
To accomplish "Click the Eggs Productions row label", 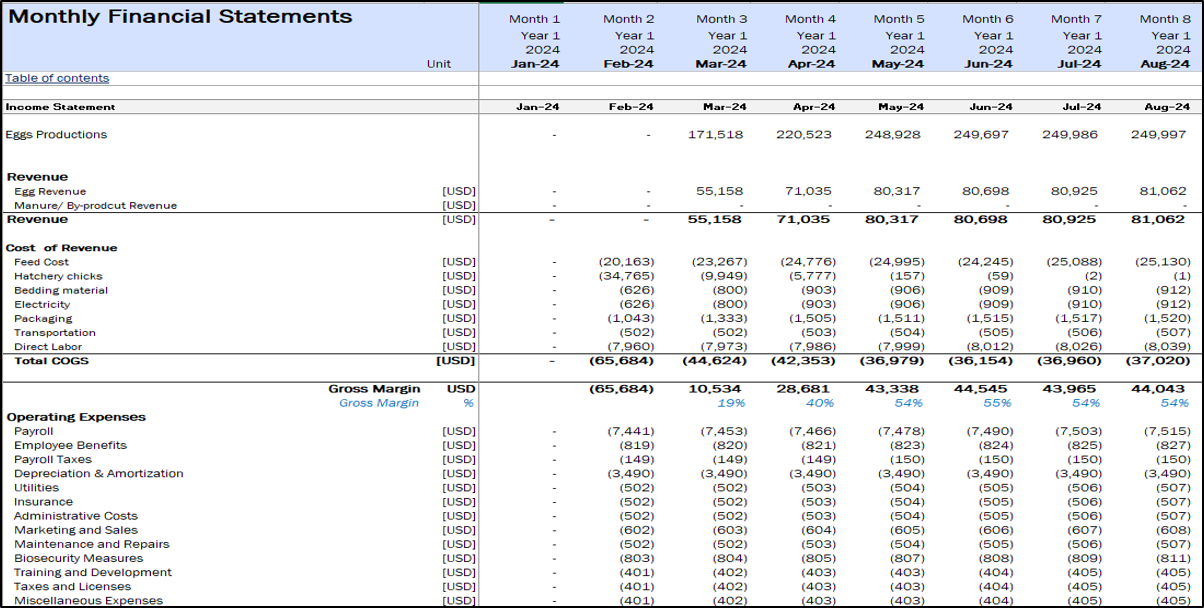I will (x=56, y=135).
